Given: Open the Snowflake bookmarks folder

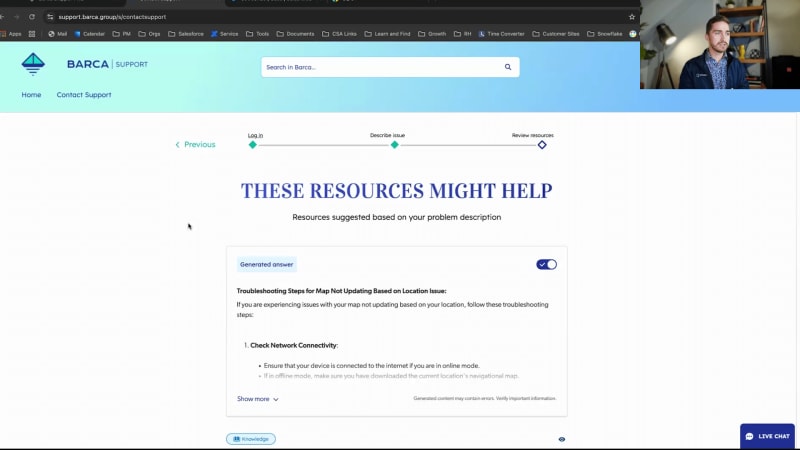Looking at the screenshot, I should pos(605,34).
